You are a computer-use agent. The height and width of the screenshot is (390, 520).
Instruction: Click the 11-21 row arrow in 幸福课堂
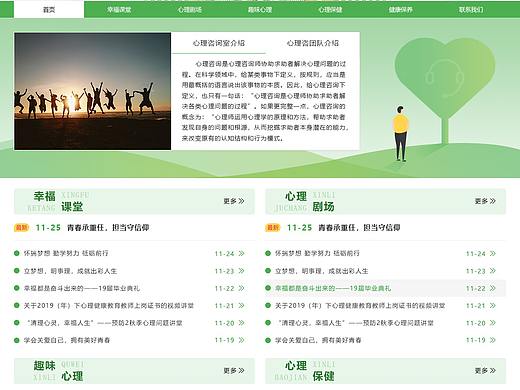242,306
